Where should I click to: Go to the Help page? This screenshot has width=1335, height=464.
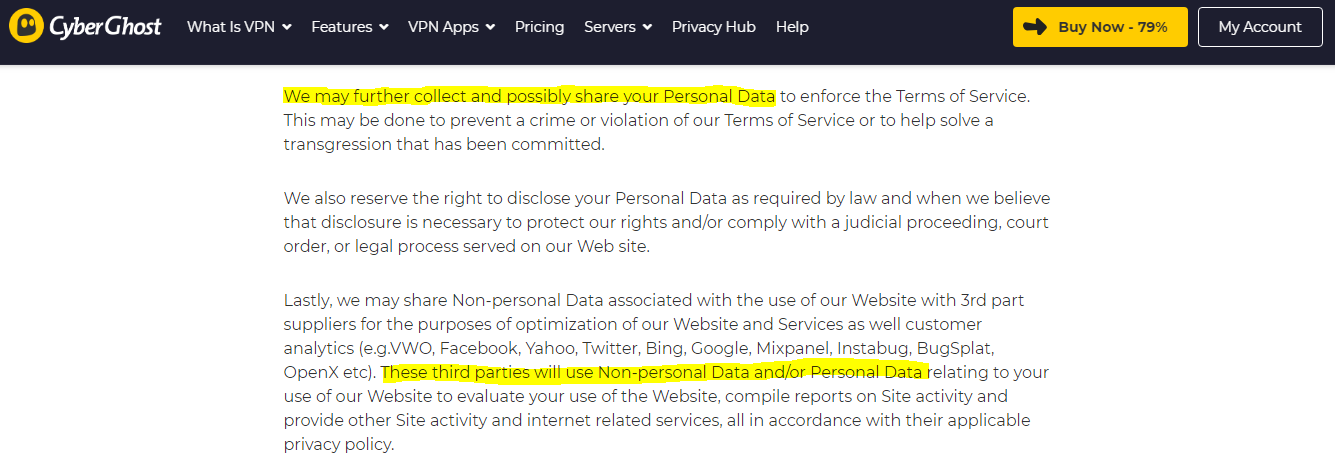(792, 27)
